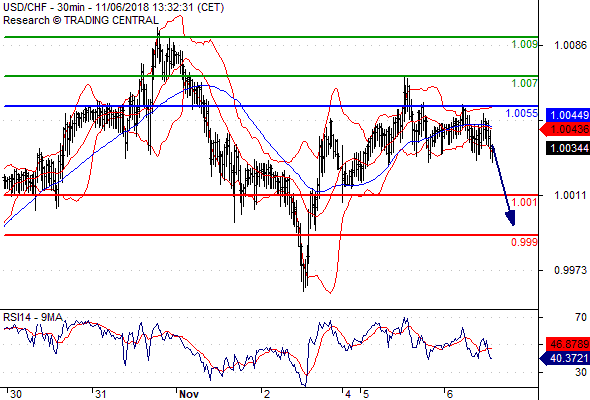Click the red 1.001 support label
Viewport: 590px width, 400px height.
[x=524, y=202]
